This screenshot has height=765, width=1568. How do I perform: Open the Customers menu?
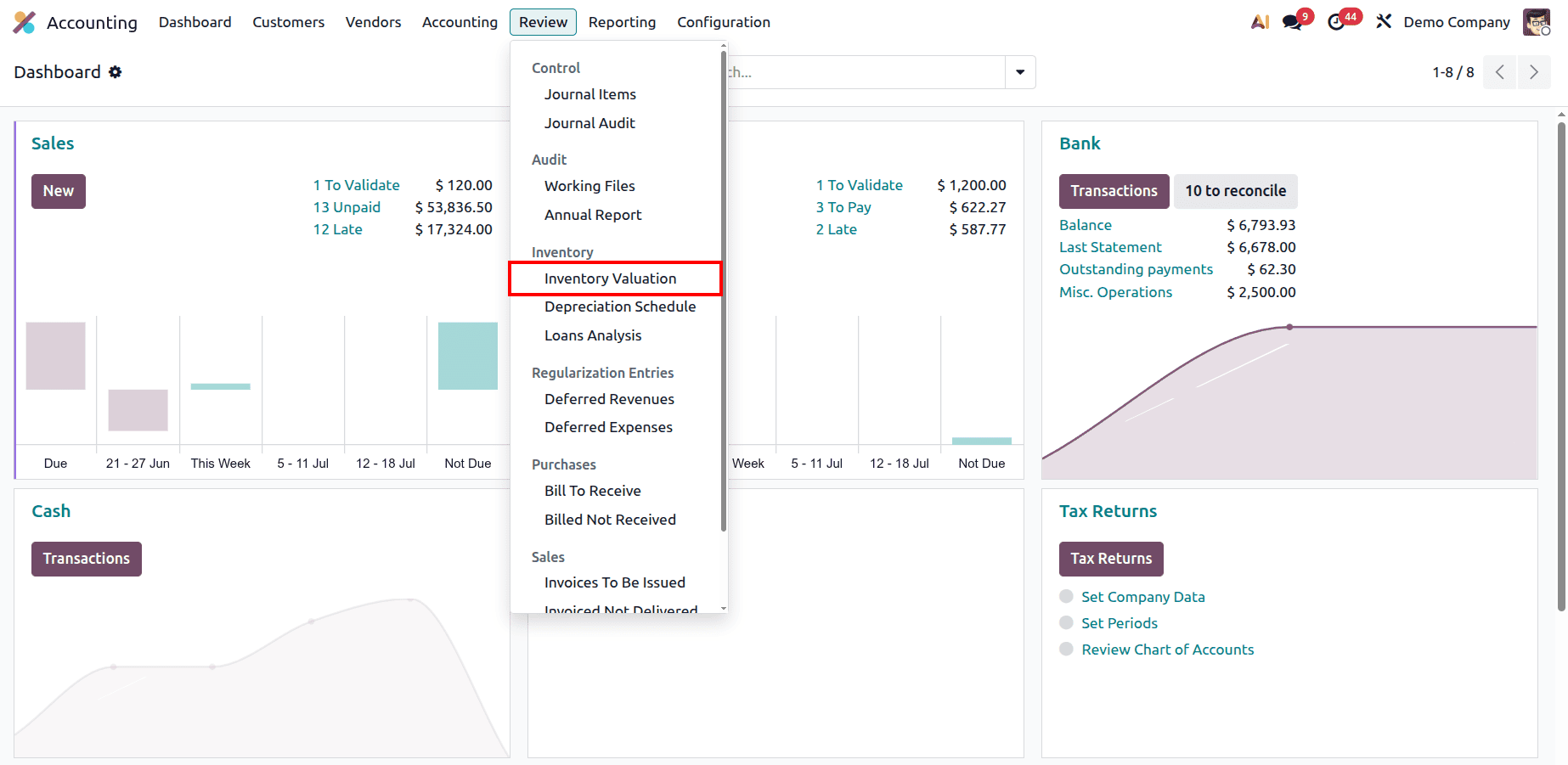point(288,22)
